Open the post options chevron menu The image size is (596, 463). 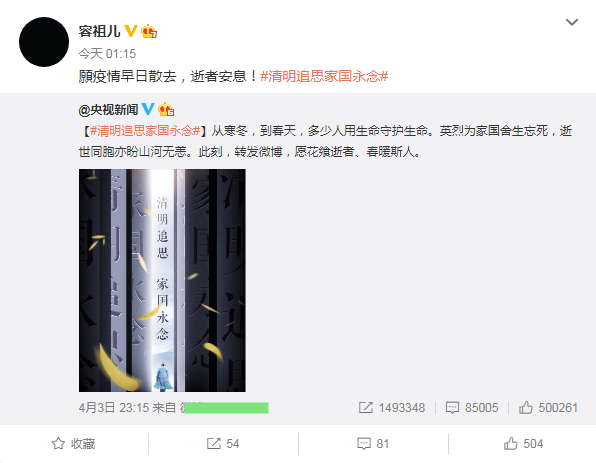click(572, 22)
